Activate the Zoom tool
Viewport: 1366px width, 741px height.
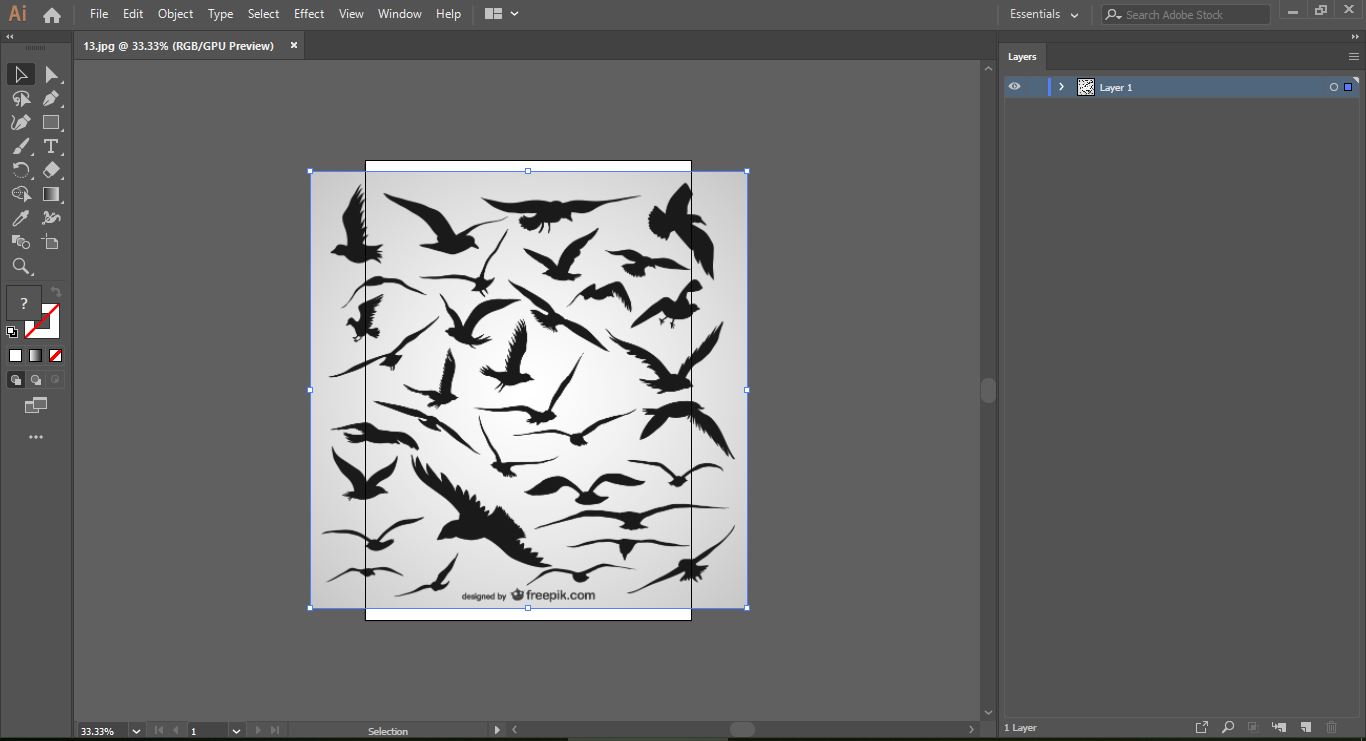click(x=20, y=267)
